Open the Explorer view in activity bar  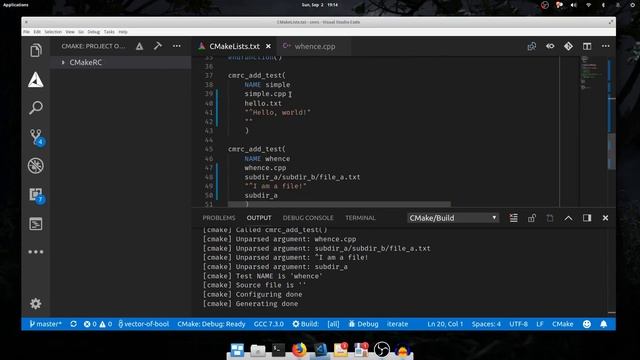tap(36, 51)
